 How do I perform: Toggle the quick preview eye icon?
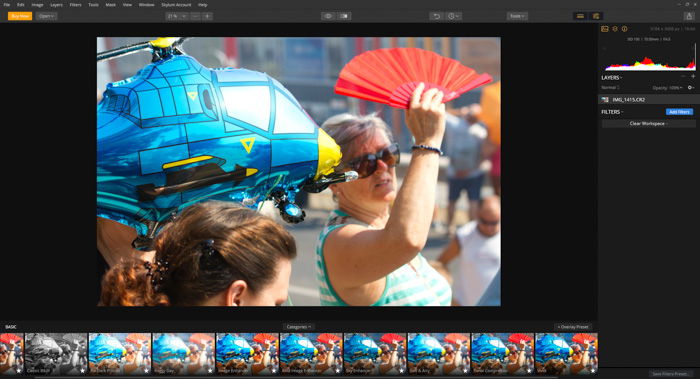pyautogui.click(x=328, y=16)
